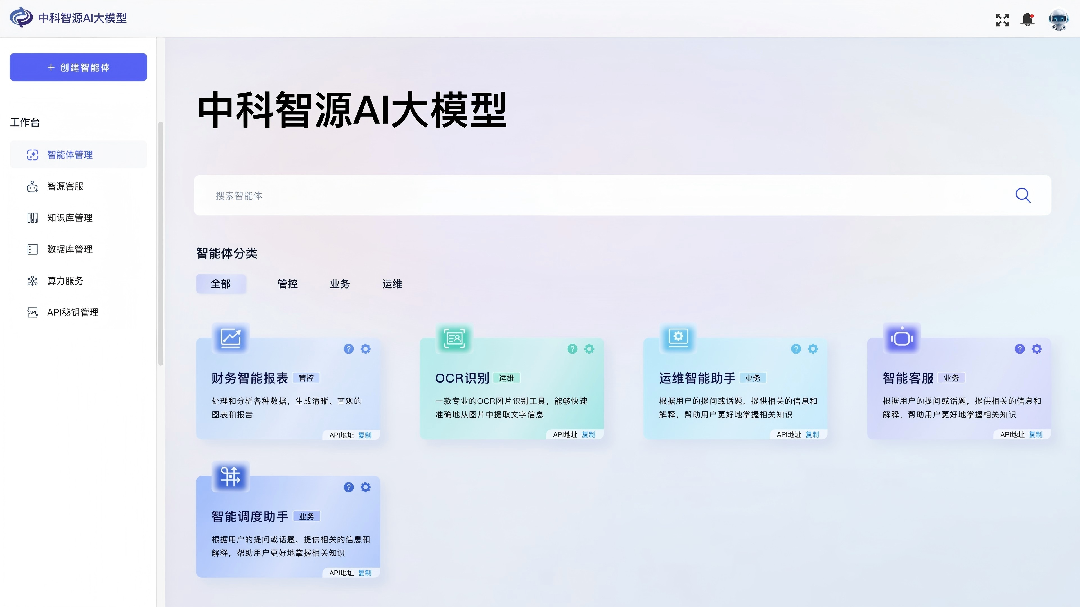1080x607 pixels.
Task: Click help question icon on OCR识别 card
Action: (573, 349)
